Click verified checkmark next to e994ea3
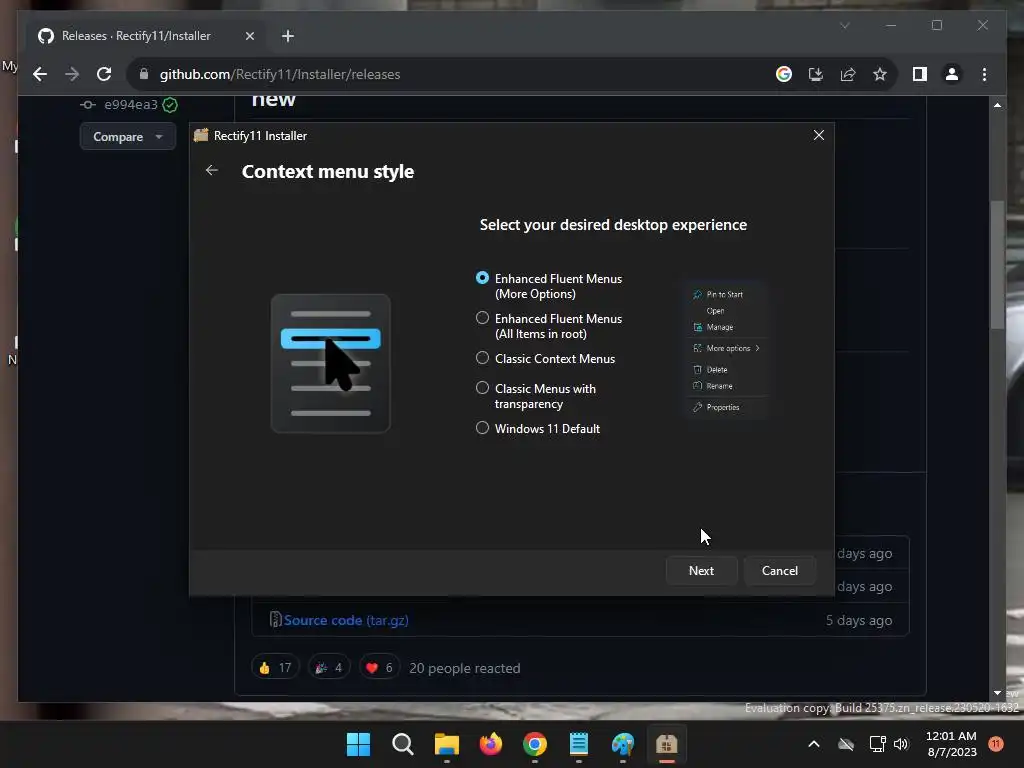This screenshot has height=768, width=1024. click(x=170, y=104)
